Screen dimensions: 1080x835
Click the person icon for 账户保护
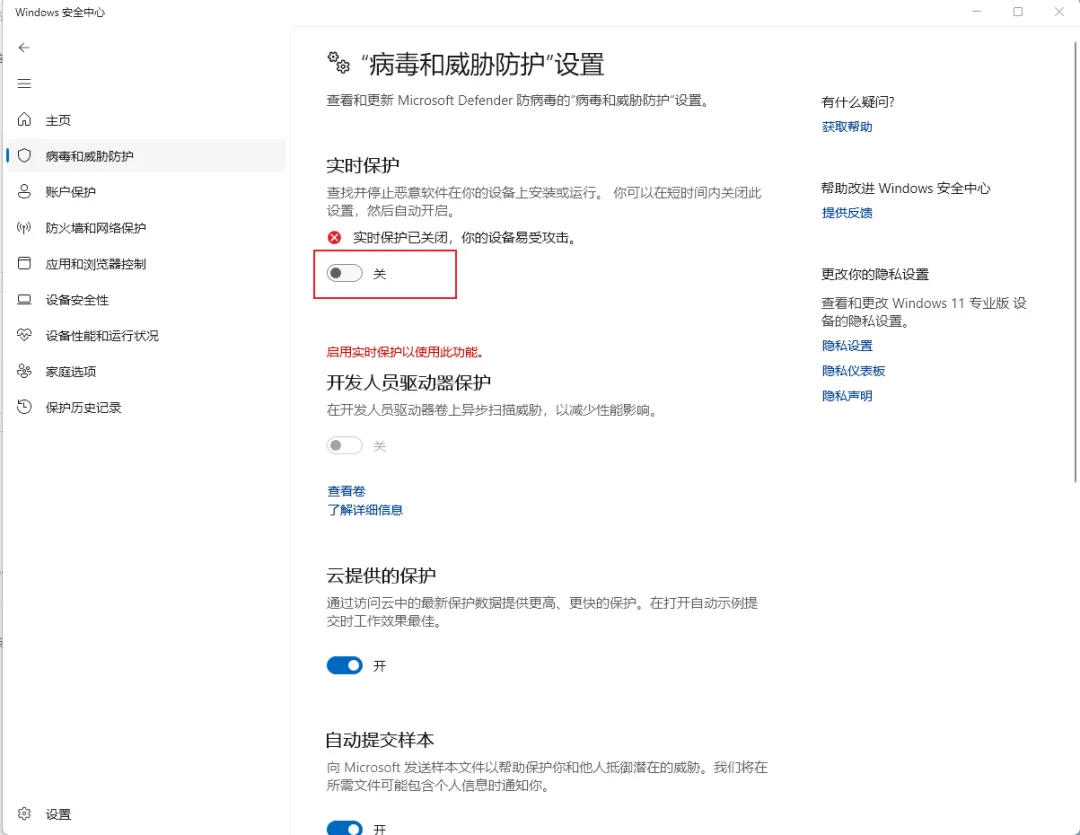[x=24, y=192]
